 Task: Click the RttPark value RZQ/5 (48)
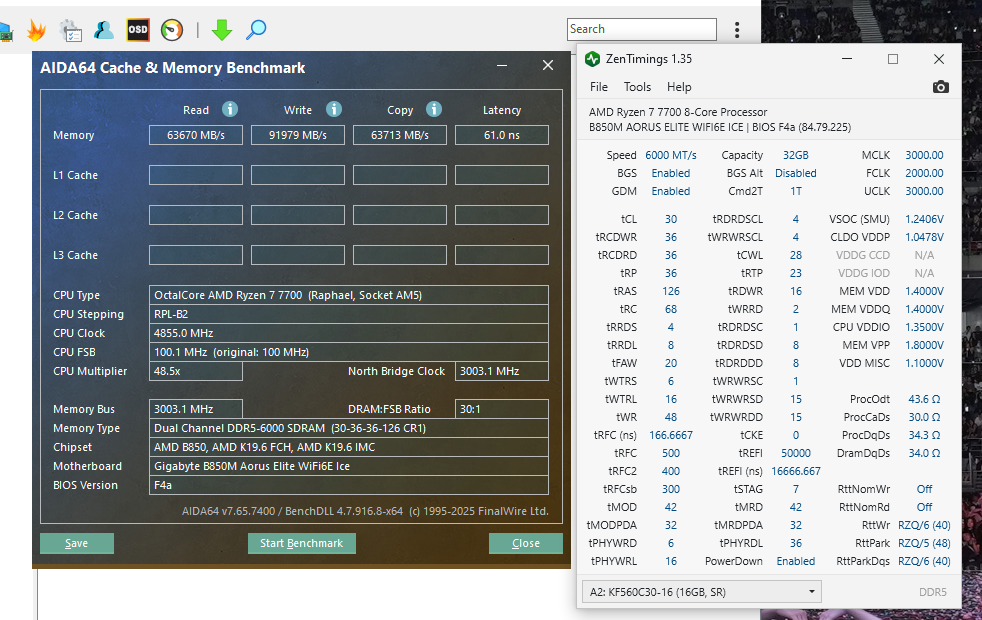[924, 544]
